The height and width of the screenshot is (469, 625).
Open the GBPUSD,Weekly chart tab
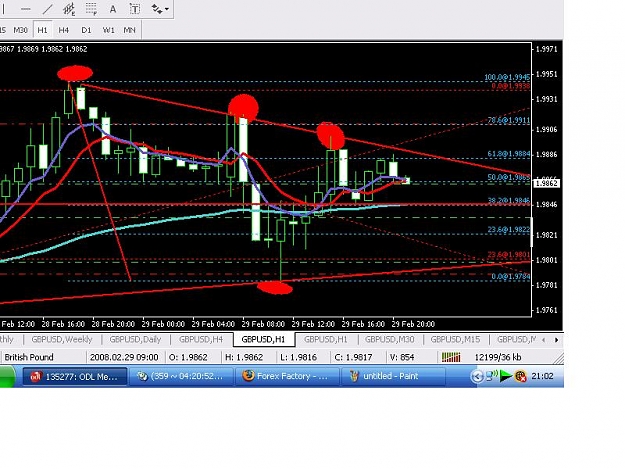[62, 339]
